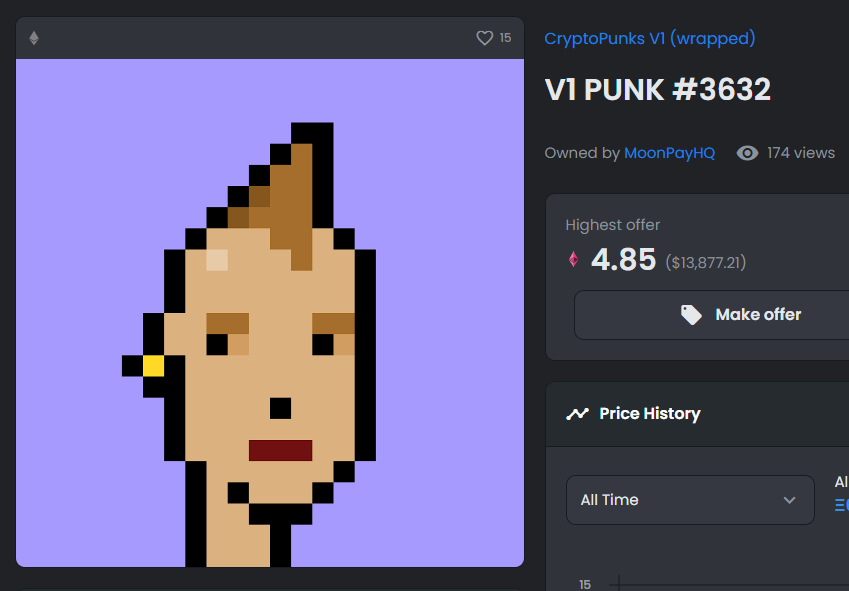Click the 174 views text
Screen dimensions: 849x591
pos(801,153)
